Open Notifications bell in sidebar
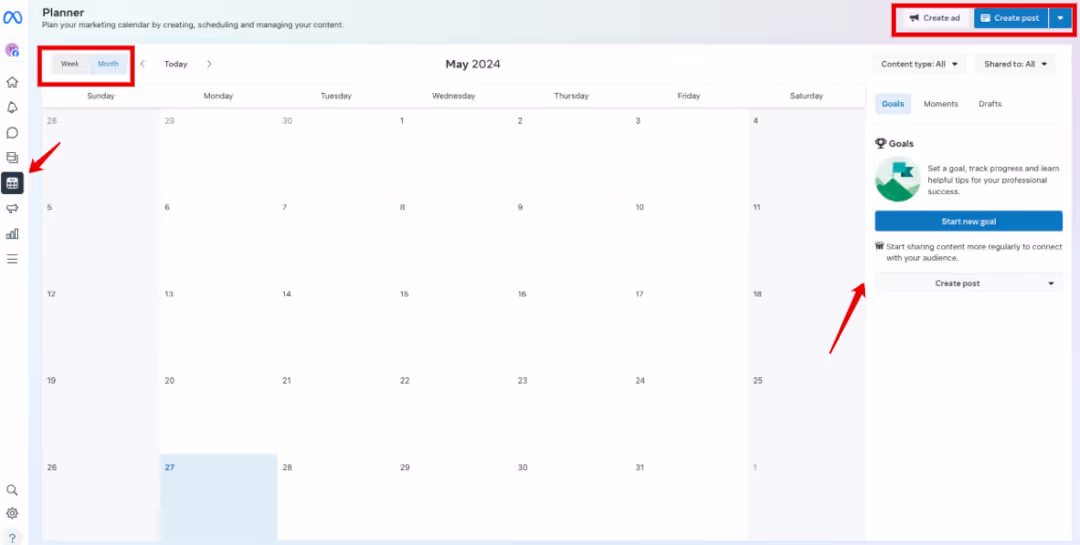This screenshot has width=1080, height=545. pos(12,107)
